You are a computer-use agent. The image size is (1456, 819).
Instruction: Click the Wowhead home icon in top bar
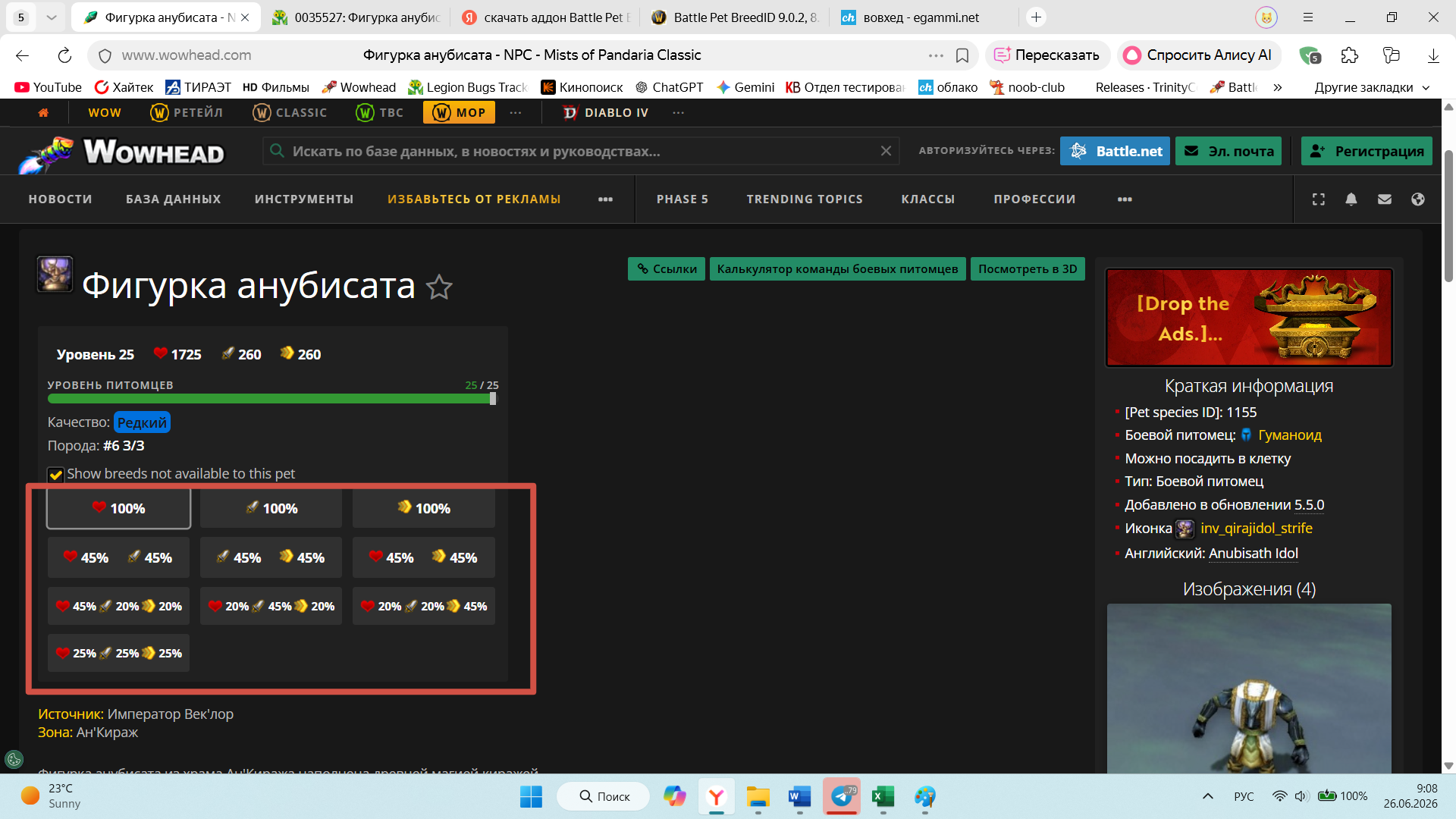point(43,112)
